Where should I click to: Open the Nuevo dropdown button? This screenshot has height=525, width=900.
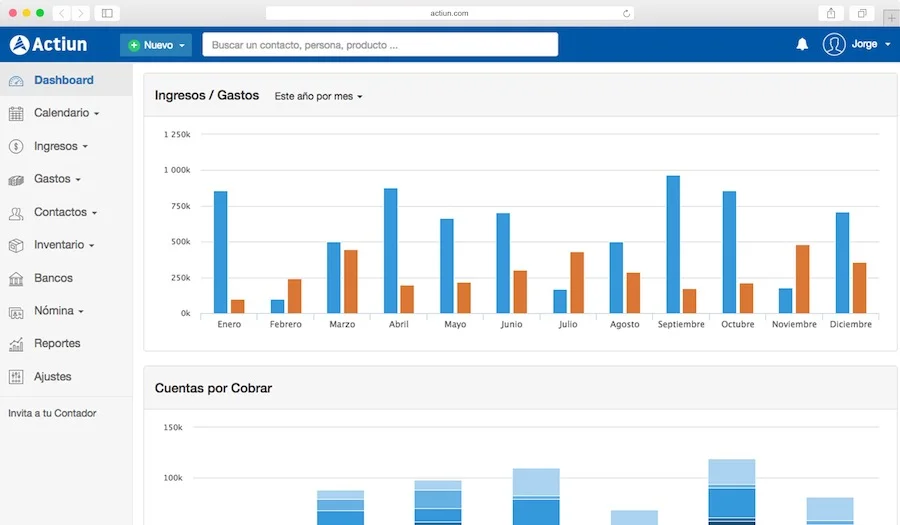(156, 45)
